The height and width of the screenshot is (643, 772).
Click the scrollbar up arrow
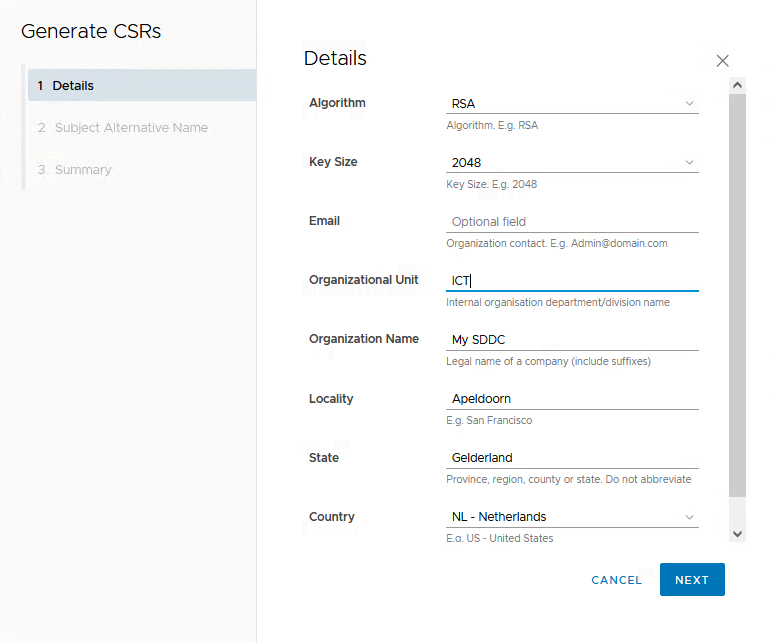click(x=737, y=85)
